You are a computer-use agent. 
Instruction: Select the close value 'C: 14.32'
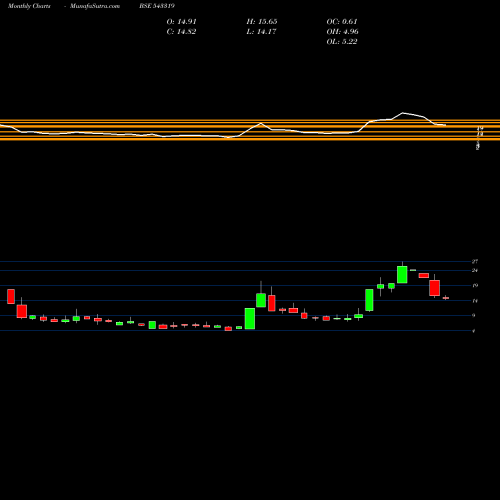[181, 32]
